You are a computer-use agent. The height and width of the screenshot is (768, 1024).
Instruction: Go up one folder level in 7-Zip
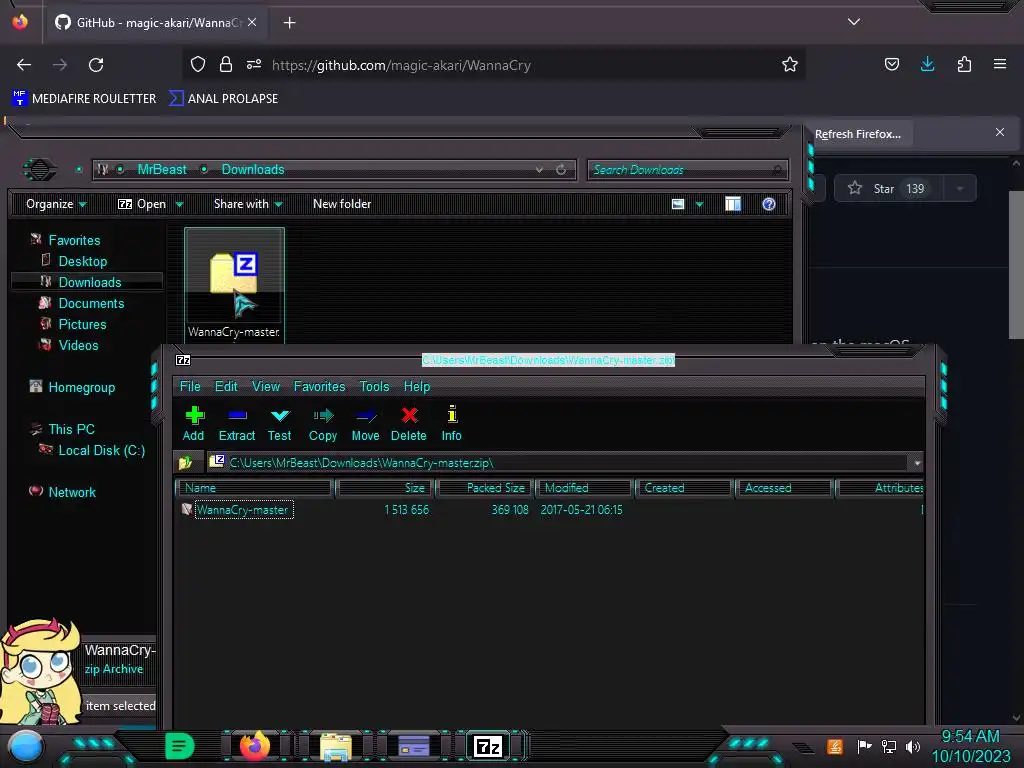pyautogui.click(x=185, y=462)
